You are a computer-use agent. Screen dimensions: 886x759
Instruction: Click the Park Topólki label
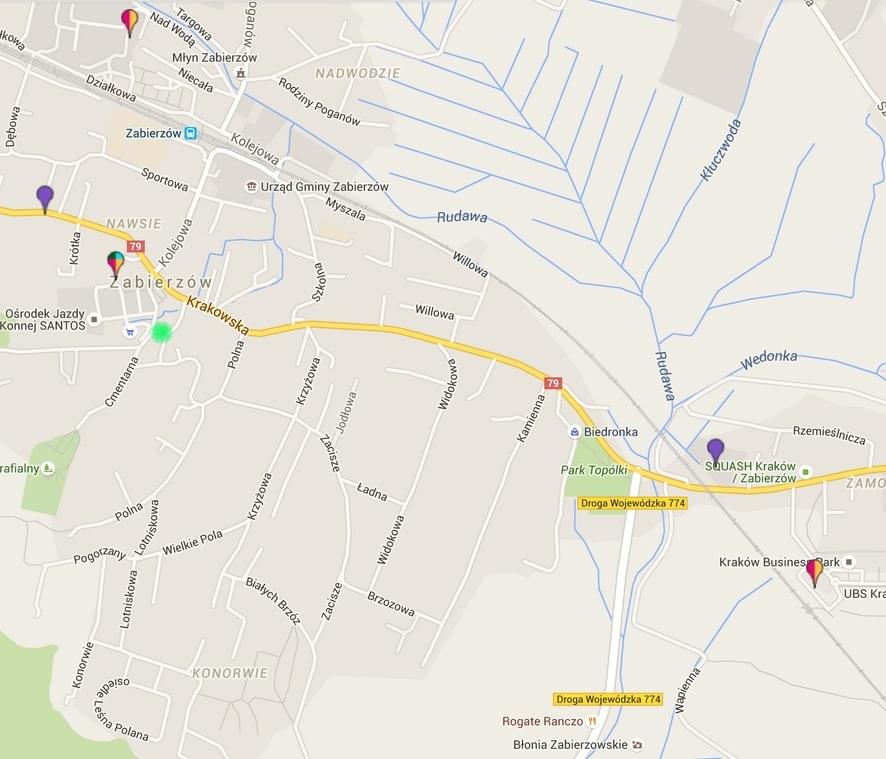click(x=594, y=470)
